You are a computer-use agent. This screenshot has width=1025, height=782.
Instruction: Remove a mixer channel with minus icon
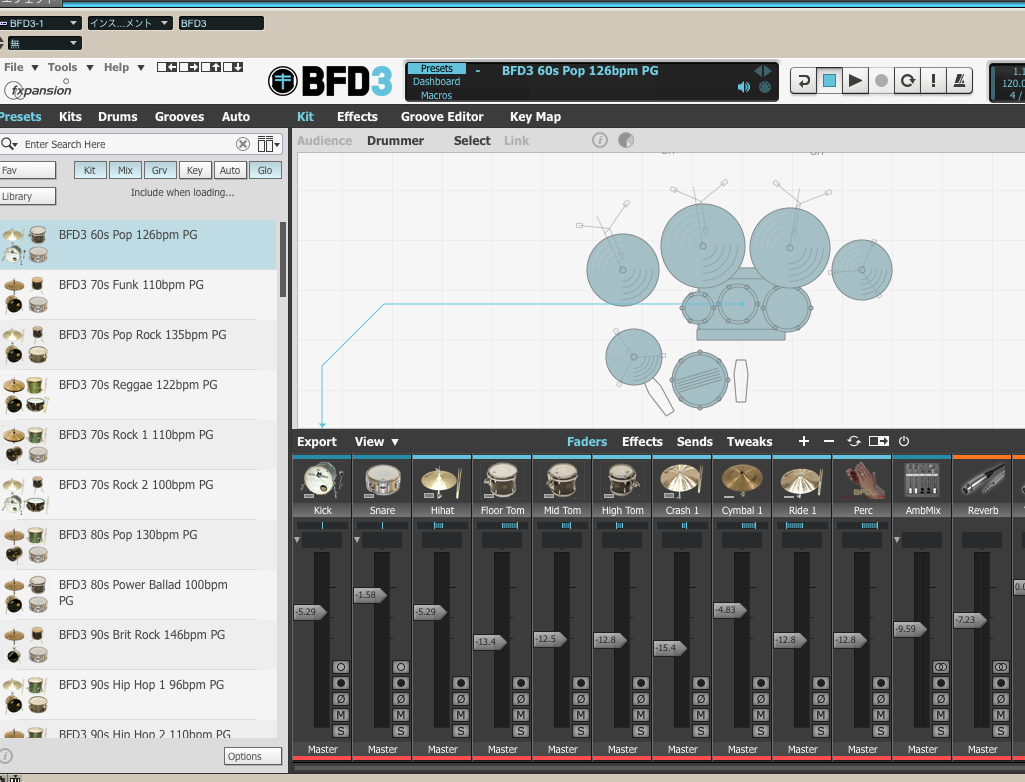click(x=829, y=441)
